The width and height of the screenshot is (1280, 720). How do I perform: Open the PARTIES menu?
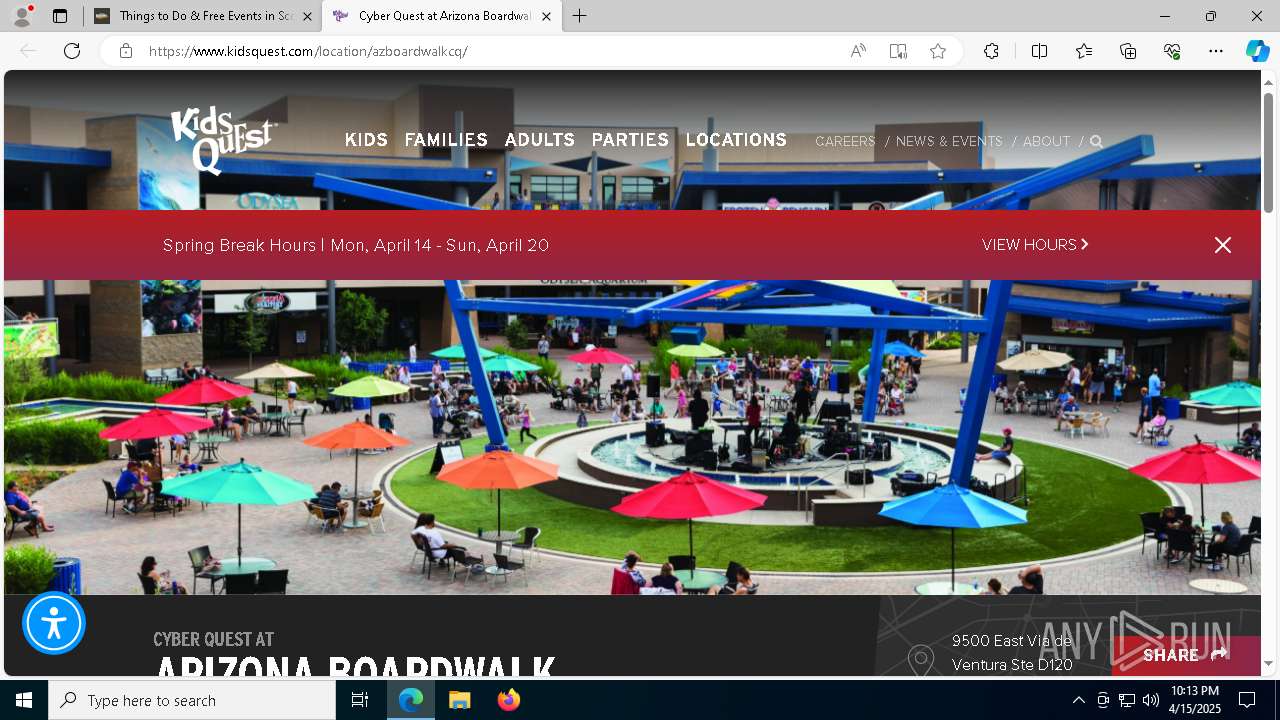pos(630,141)
